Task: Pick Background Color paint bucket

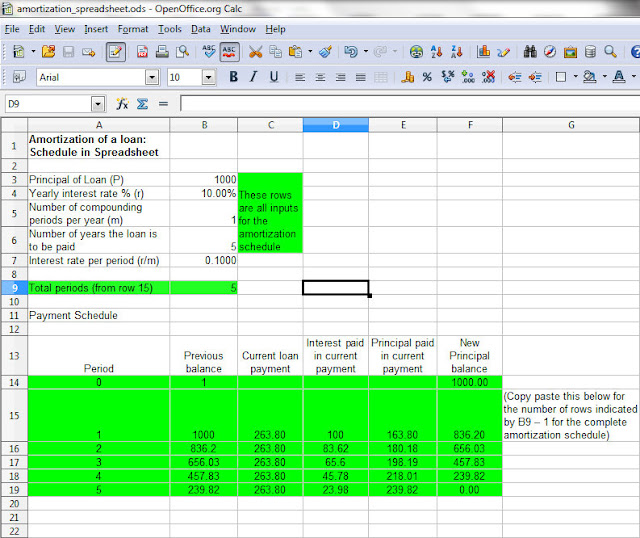Action: (x=589, y=77)
